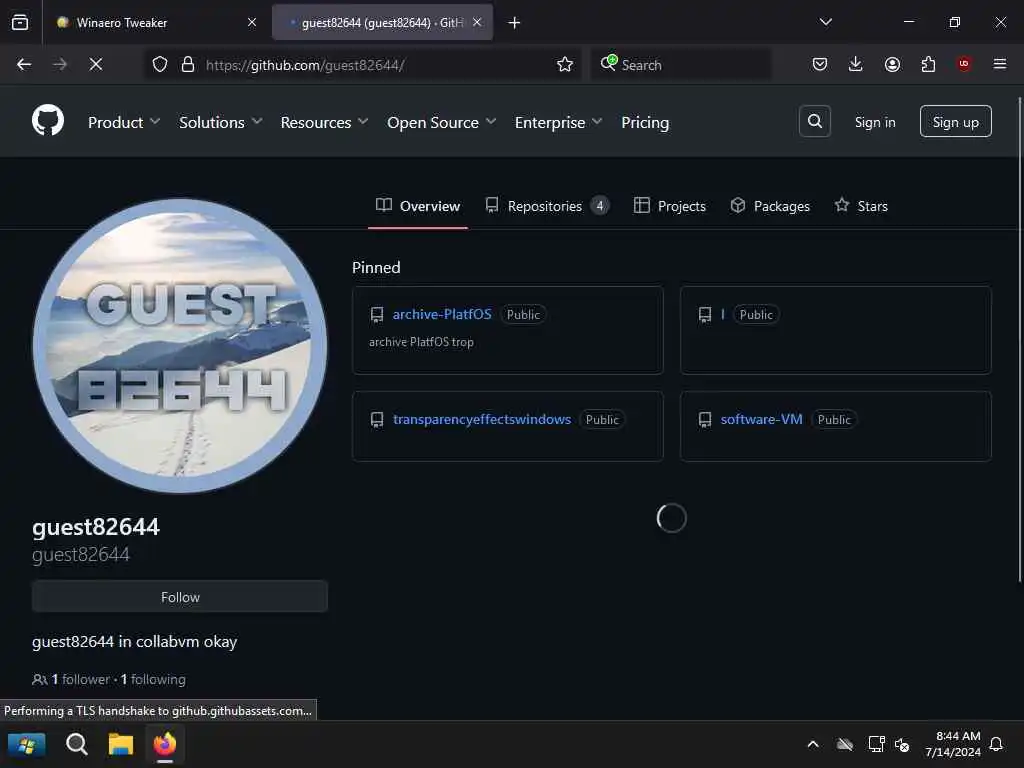Switch to the Stars tab

coord(861,206)
